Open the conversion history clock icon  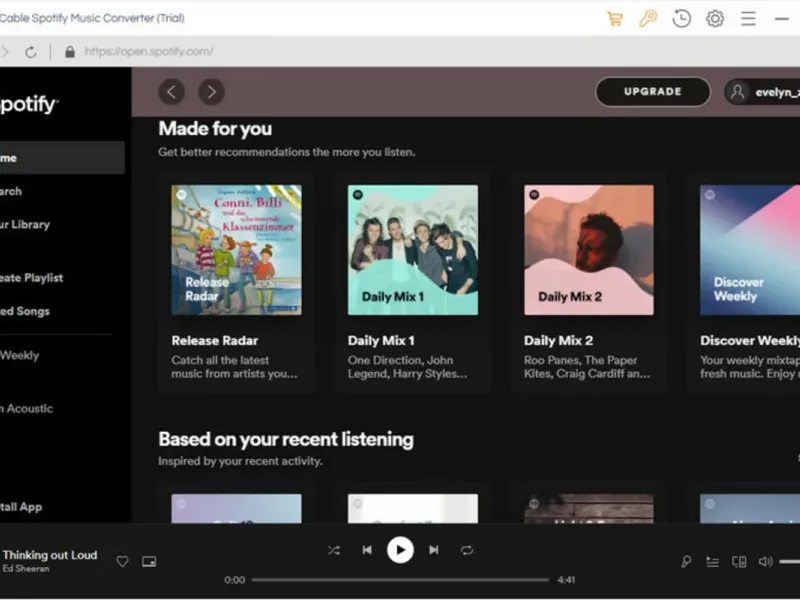click(682, 19)
